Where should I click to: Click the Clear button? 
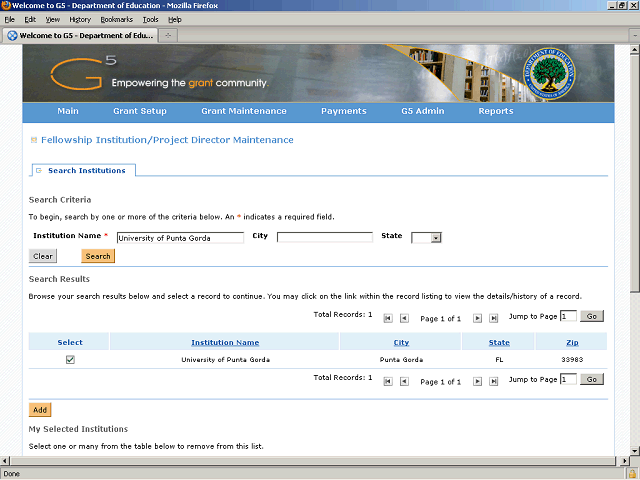pos(43,256)
